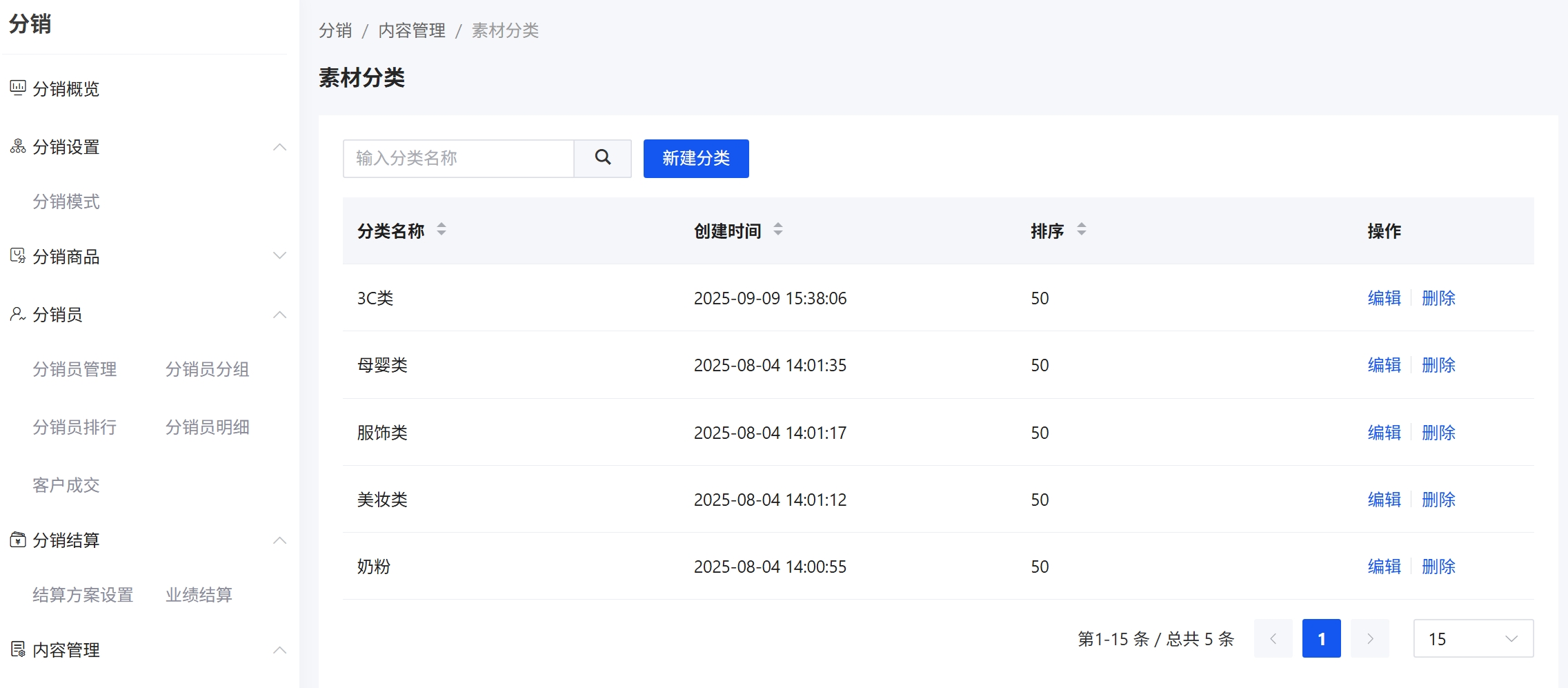The height and width of the screenshot is (688, 1568).
Task: Select the 内容管理 content management icon
Action: pyautogui.click(x=17, y=649)
